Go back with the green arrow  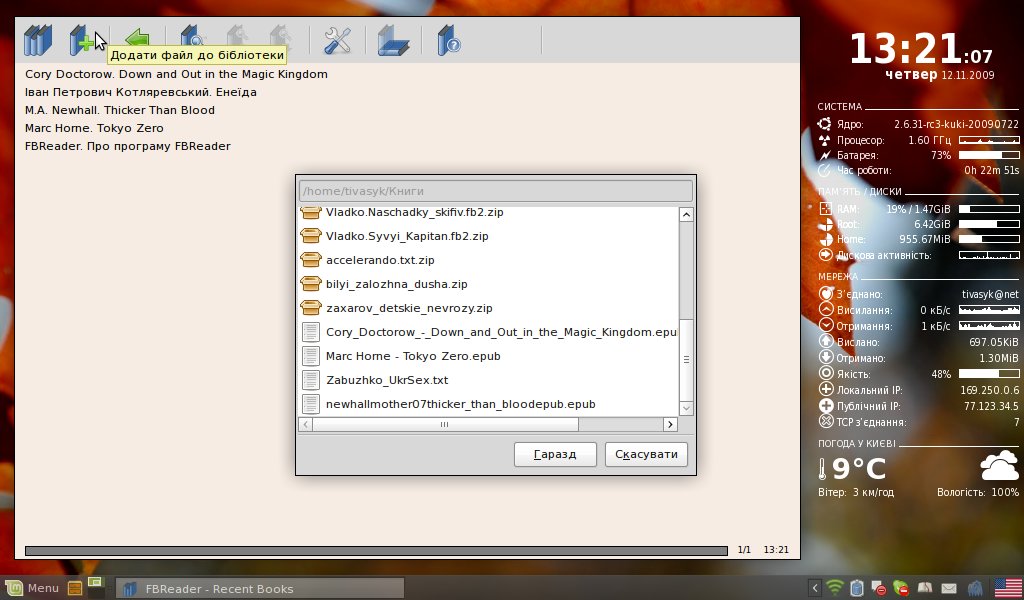point(137,39)
